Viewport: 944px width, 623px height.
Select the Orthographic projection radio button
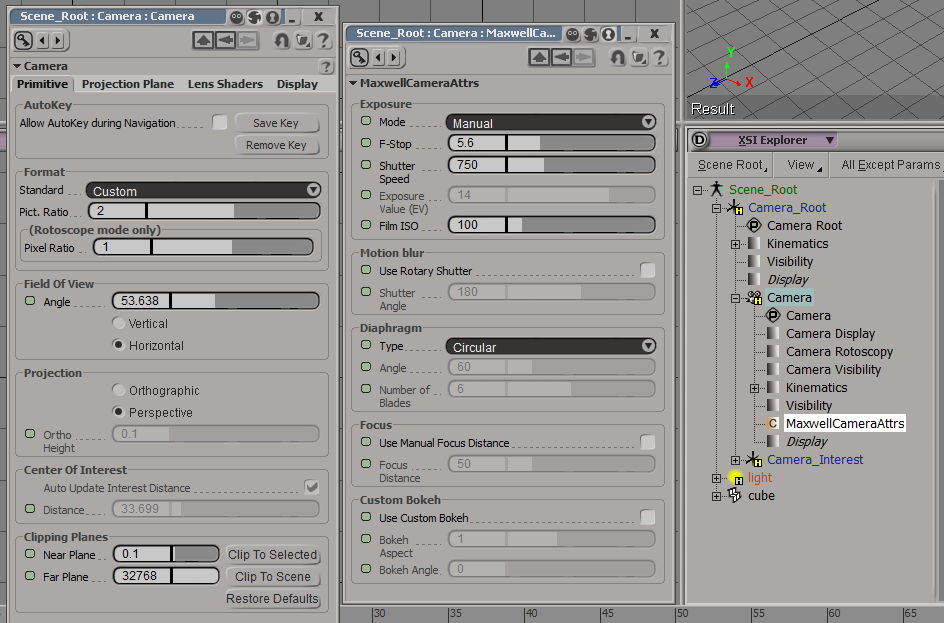[119, 391]
